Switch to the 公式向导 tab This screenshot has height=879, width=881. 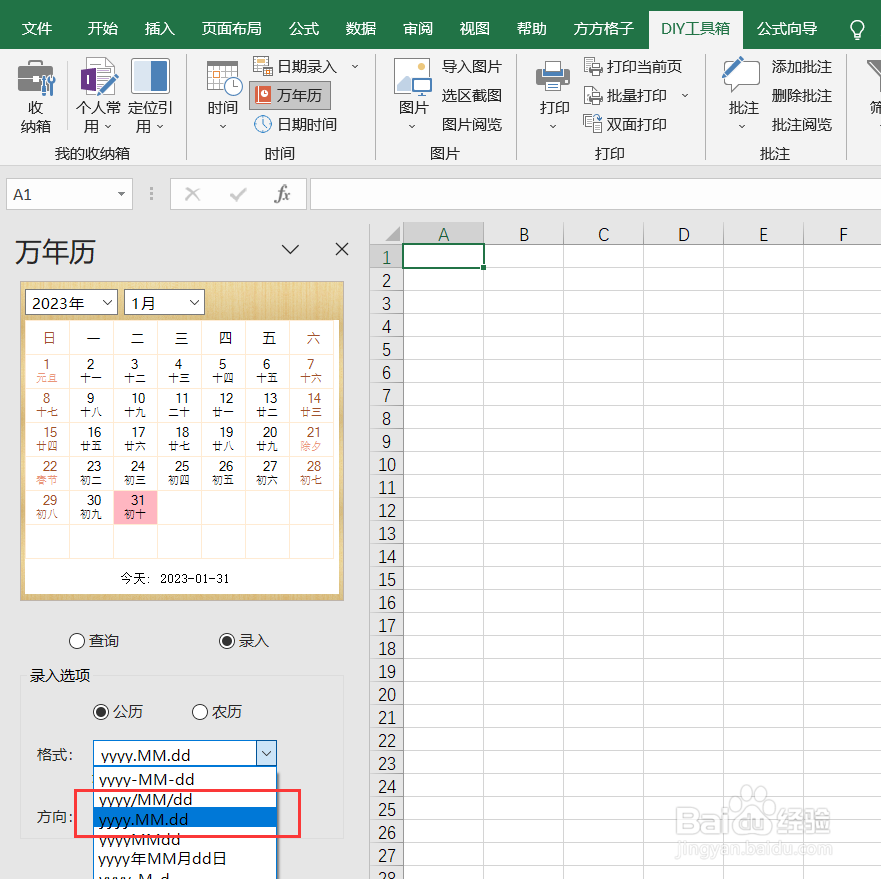(x=787, y=29)
